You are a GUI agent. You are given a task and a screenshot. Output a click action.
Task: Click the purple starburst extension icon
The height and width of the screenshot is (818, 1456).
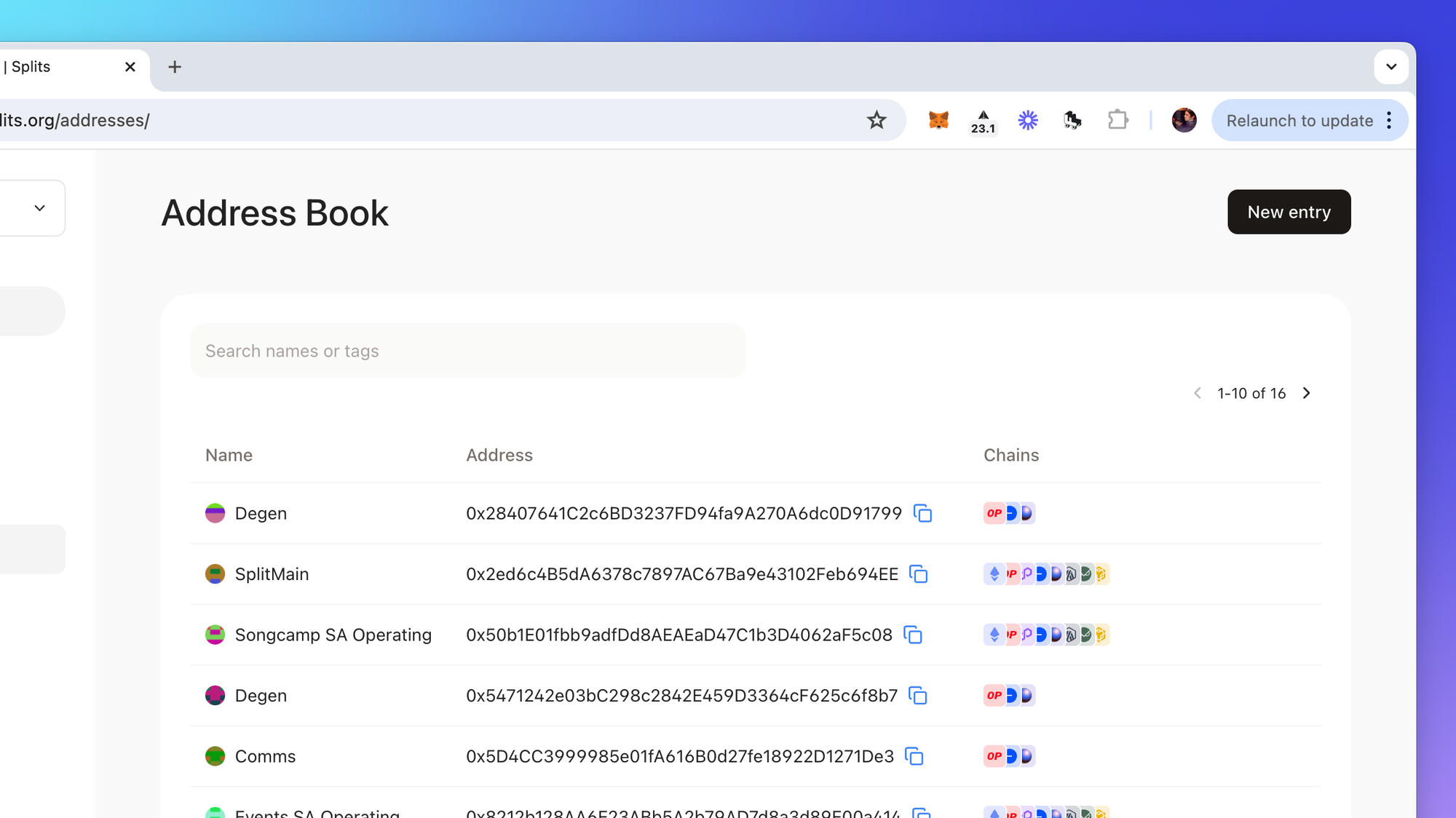coord(1028,120)
